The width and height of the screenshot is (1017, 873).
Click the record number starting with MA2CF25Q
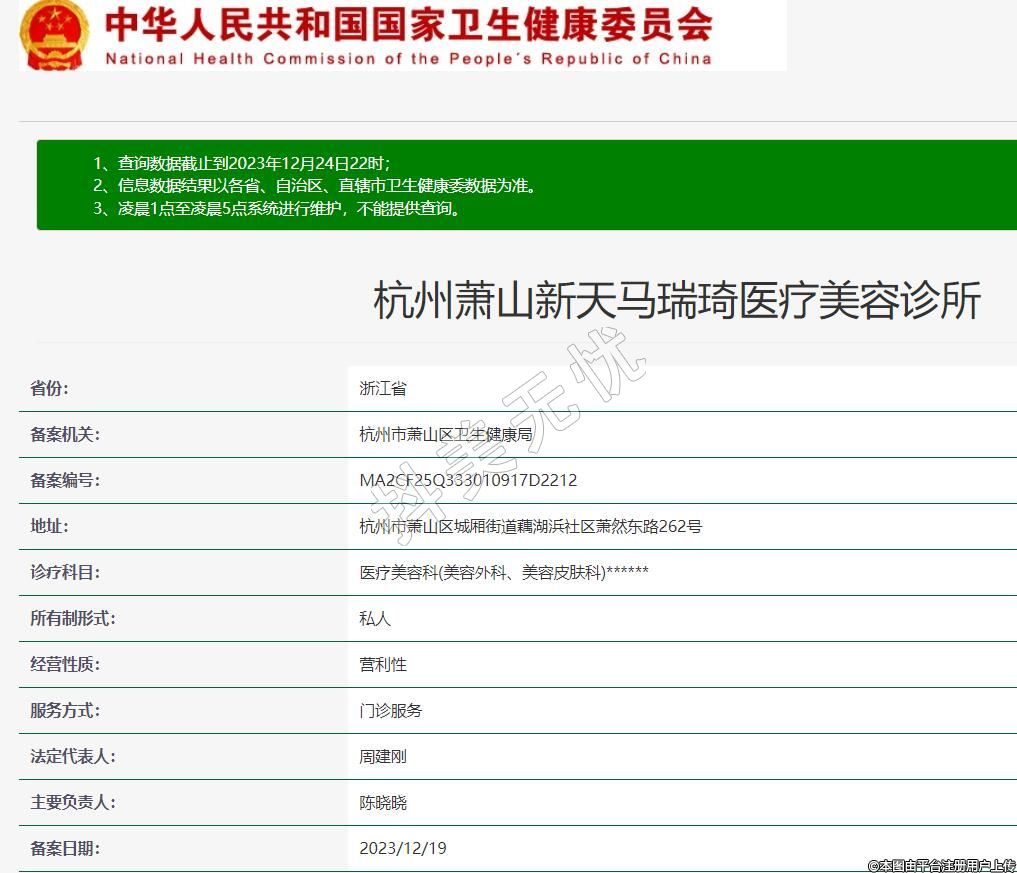point(468,481)
